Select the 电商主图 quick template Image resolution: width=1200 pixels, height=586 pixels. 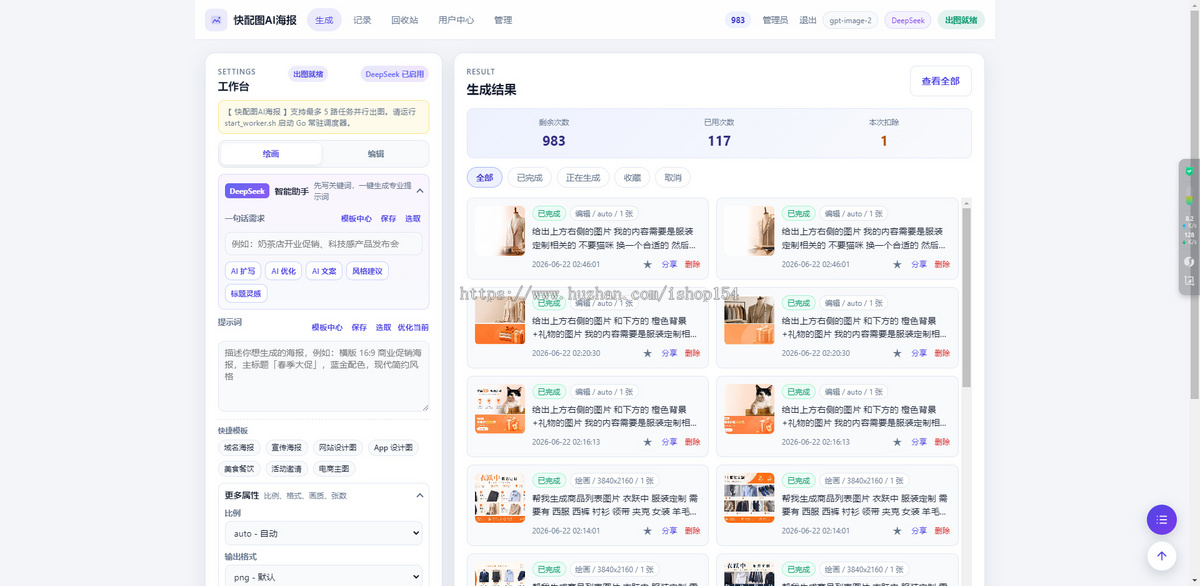[333, 468]
